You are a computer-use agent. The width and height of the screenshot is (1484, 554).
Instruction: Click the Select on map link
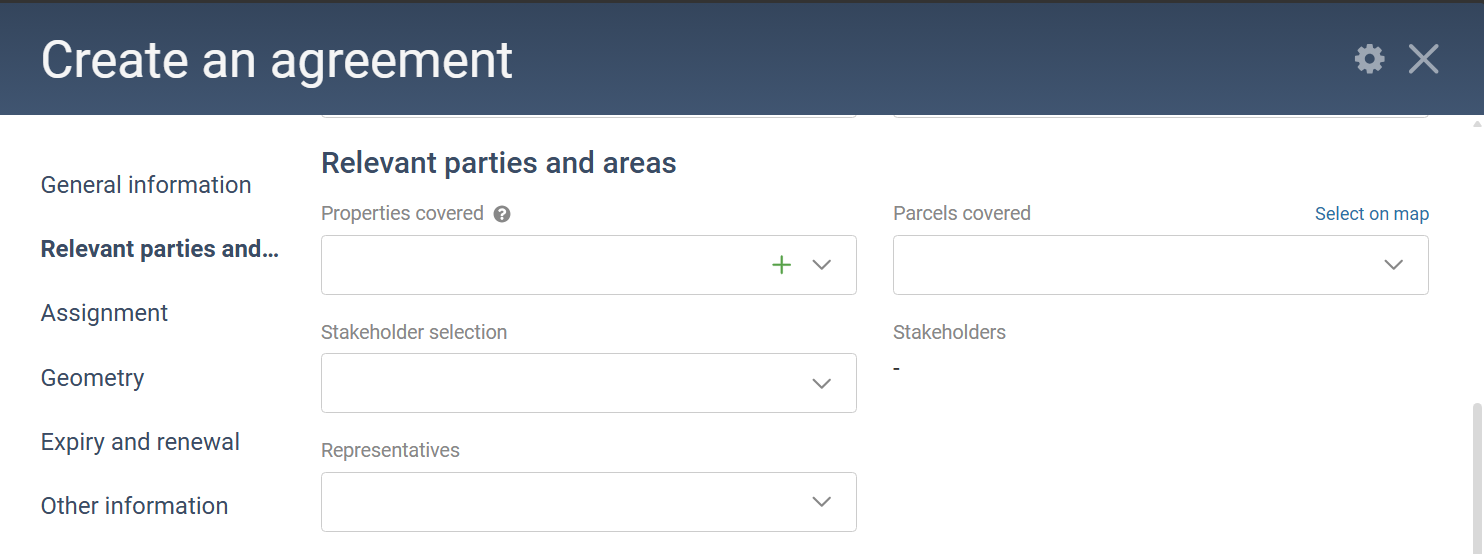point(1371,214)
